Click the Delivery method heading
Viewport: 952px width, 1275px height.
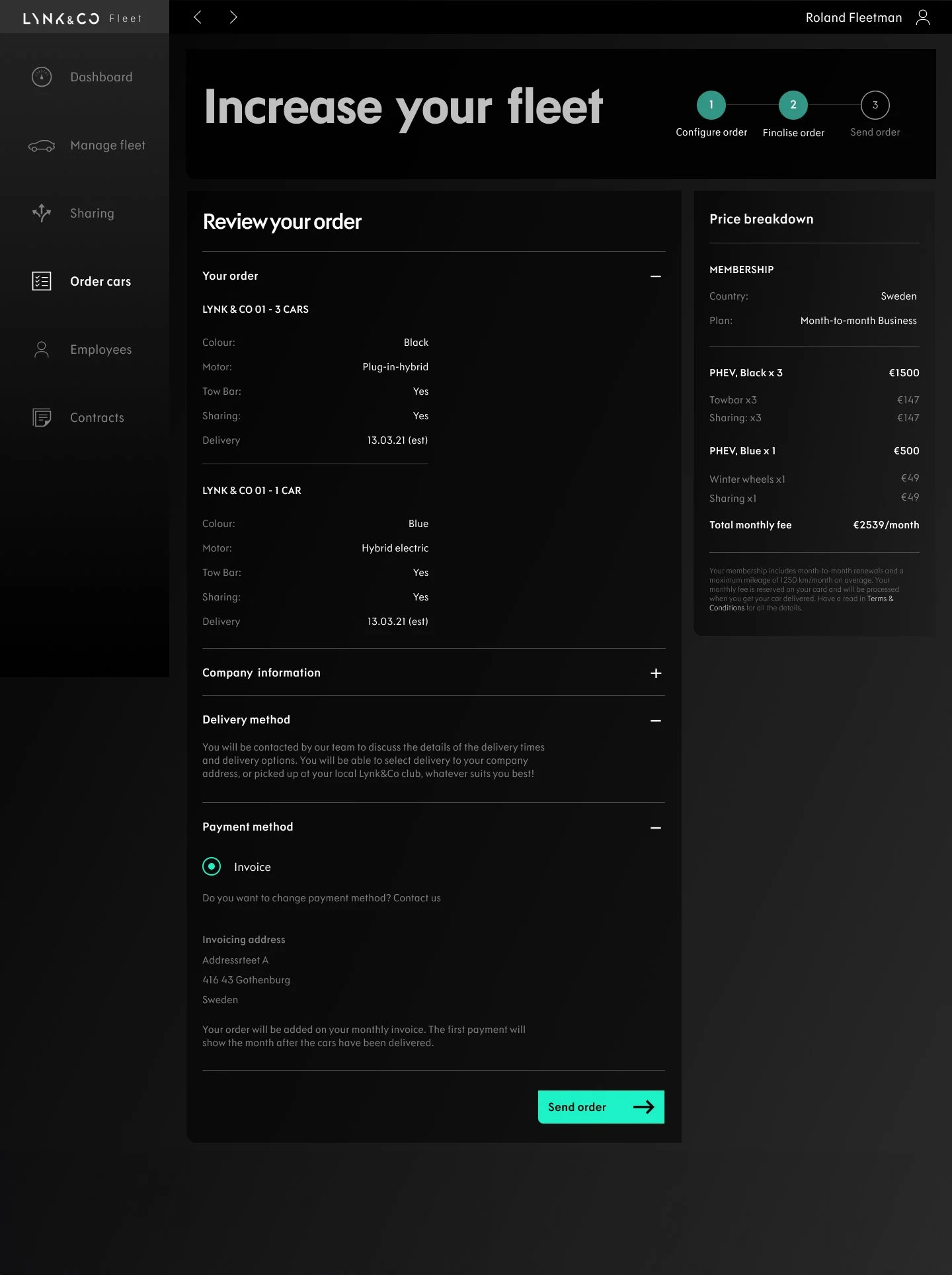coord(246,720)
